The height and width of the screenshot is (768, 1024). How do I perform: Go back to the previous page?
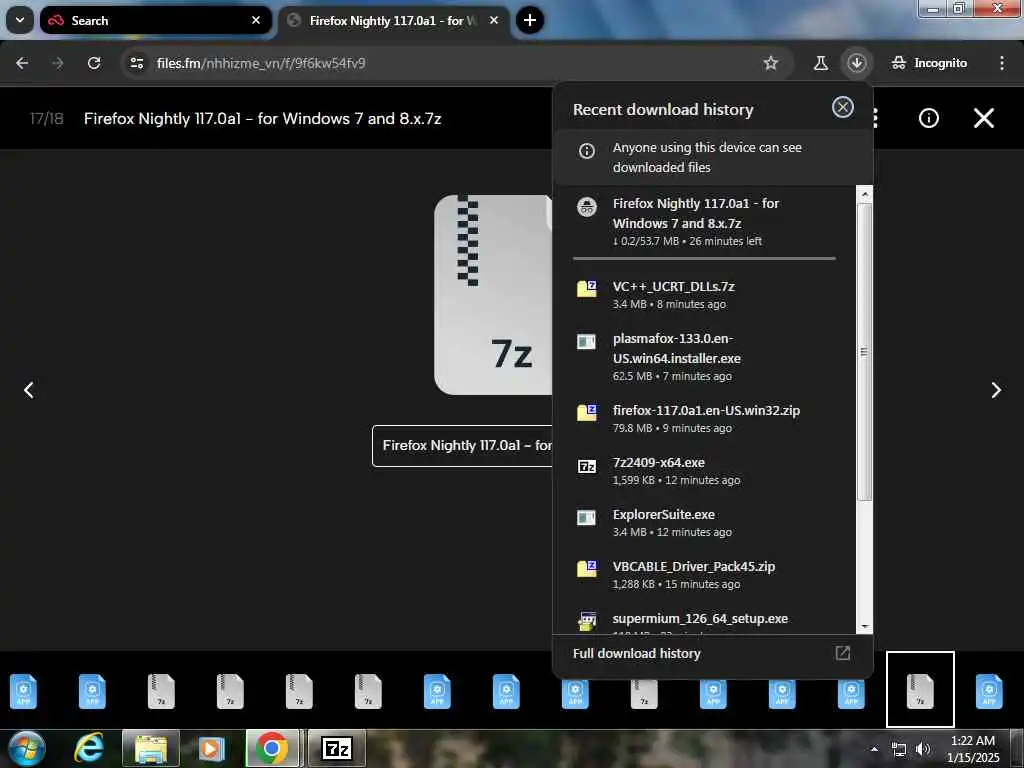pyautogui.click(x=22, y=63)
